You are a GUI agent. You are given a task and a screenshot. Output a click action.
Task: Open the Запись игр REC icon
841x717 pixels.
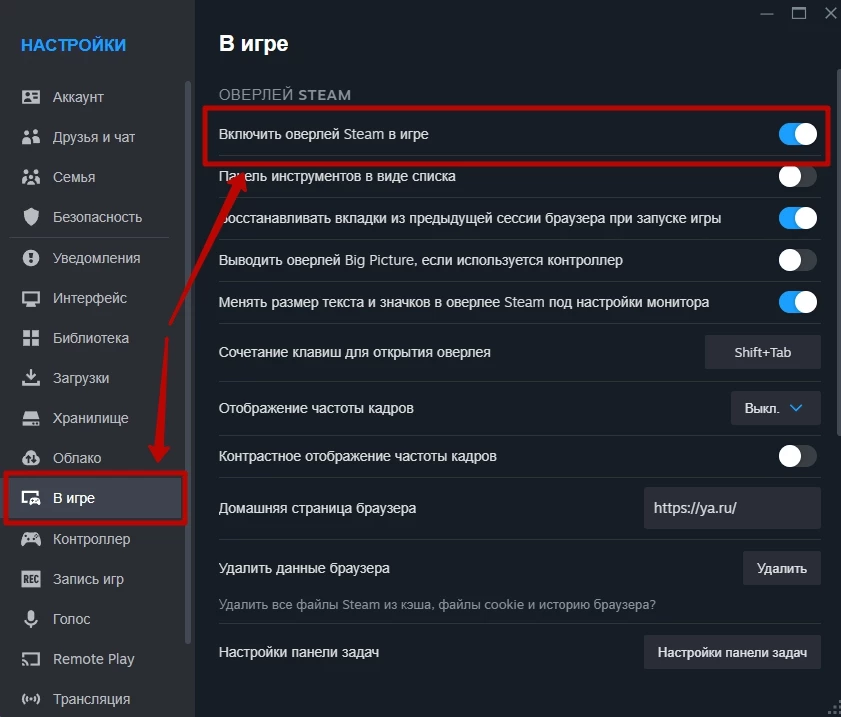pyautogui.click(x=31, y=579)
